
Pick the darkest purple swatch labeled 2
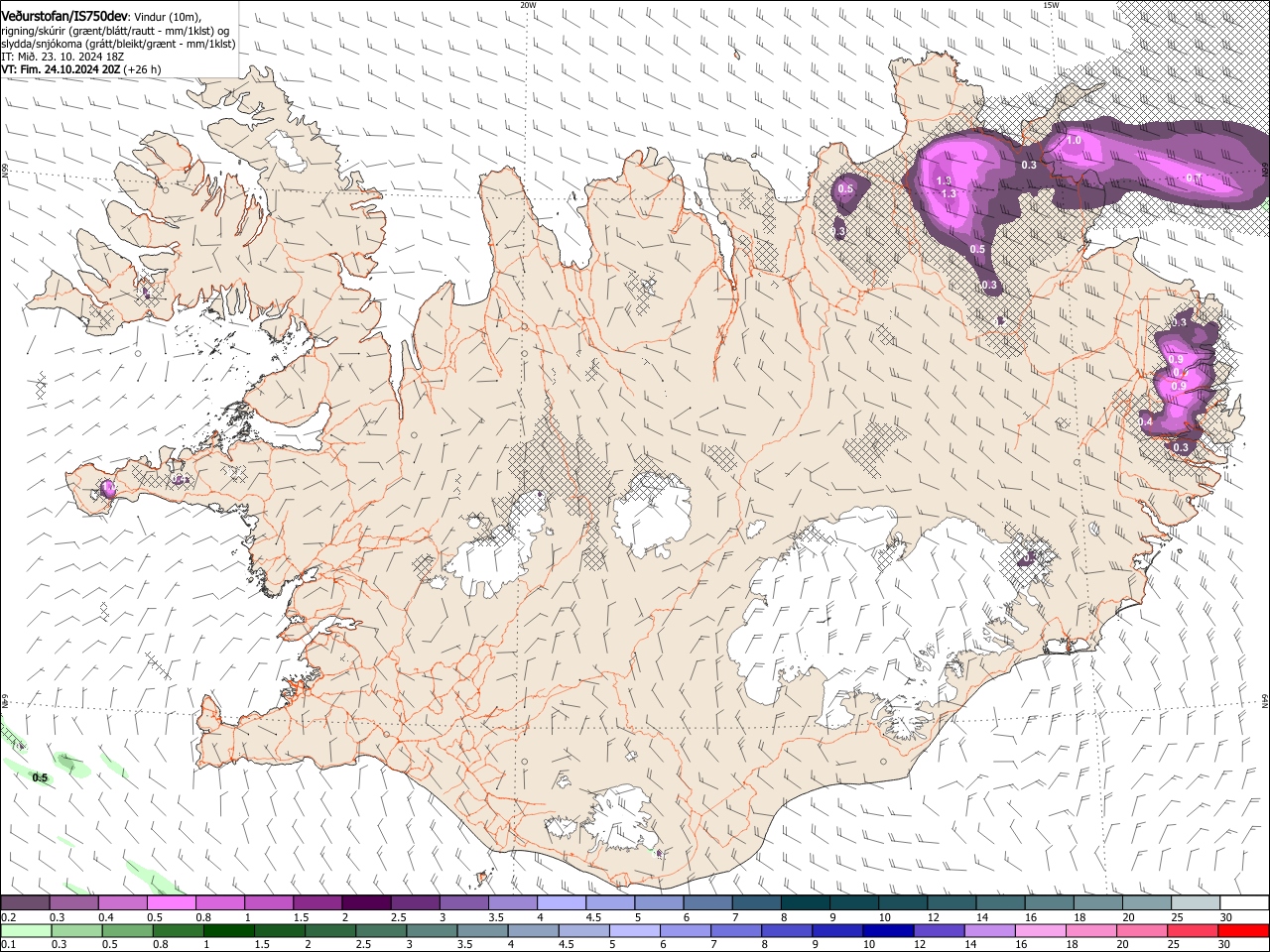(x=366, y=903)
